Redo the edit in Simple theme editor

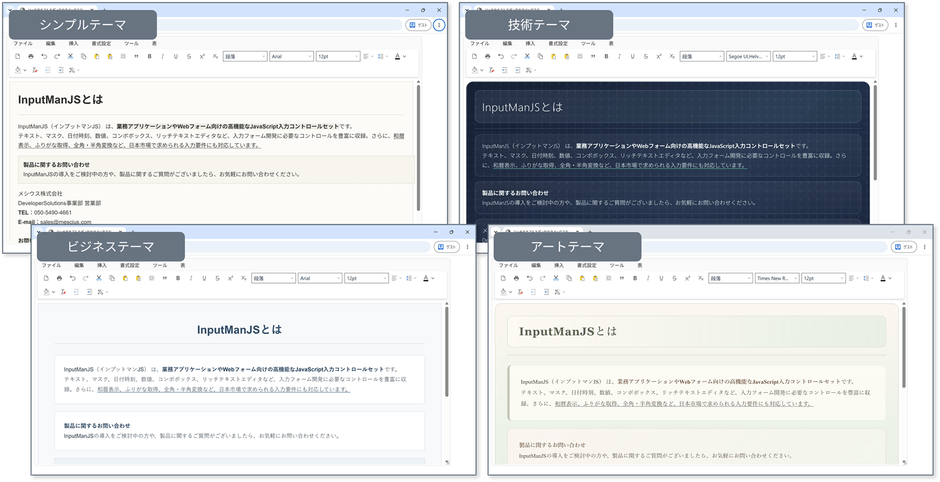[x=57, y=56]
